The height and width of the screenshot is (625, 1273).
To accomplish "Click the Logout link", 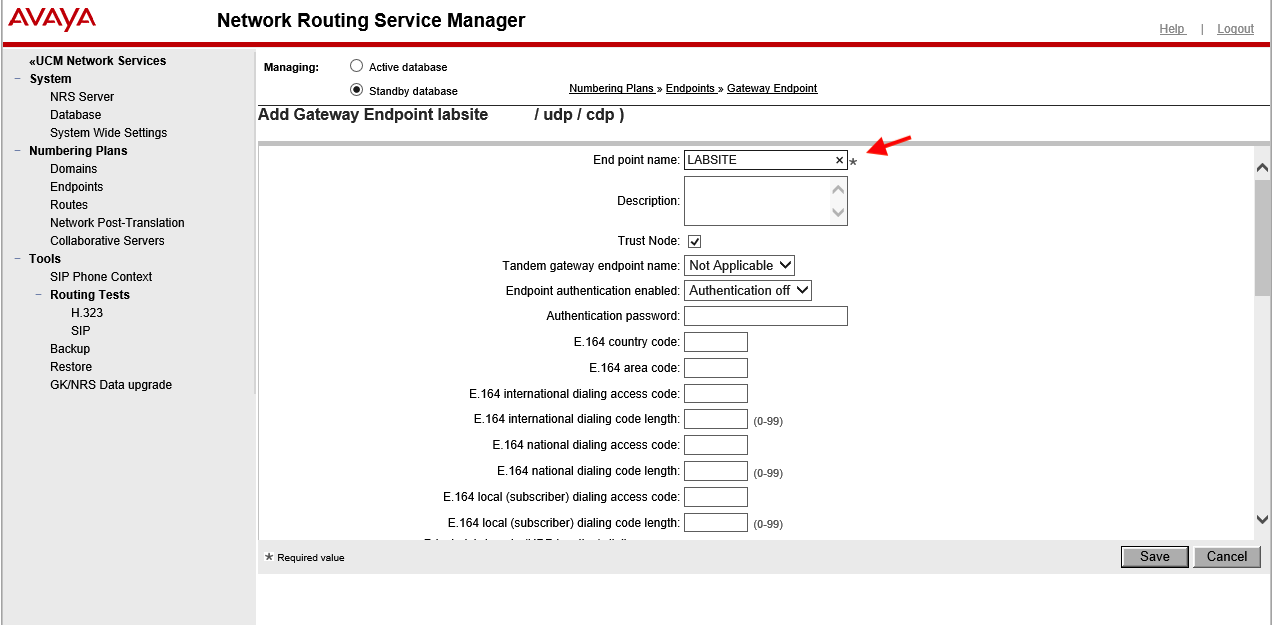I will point(1235,29).
